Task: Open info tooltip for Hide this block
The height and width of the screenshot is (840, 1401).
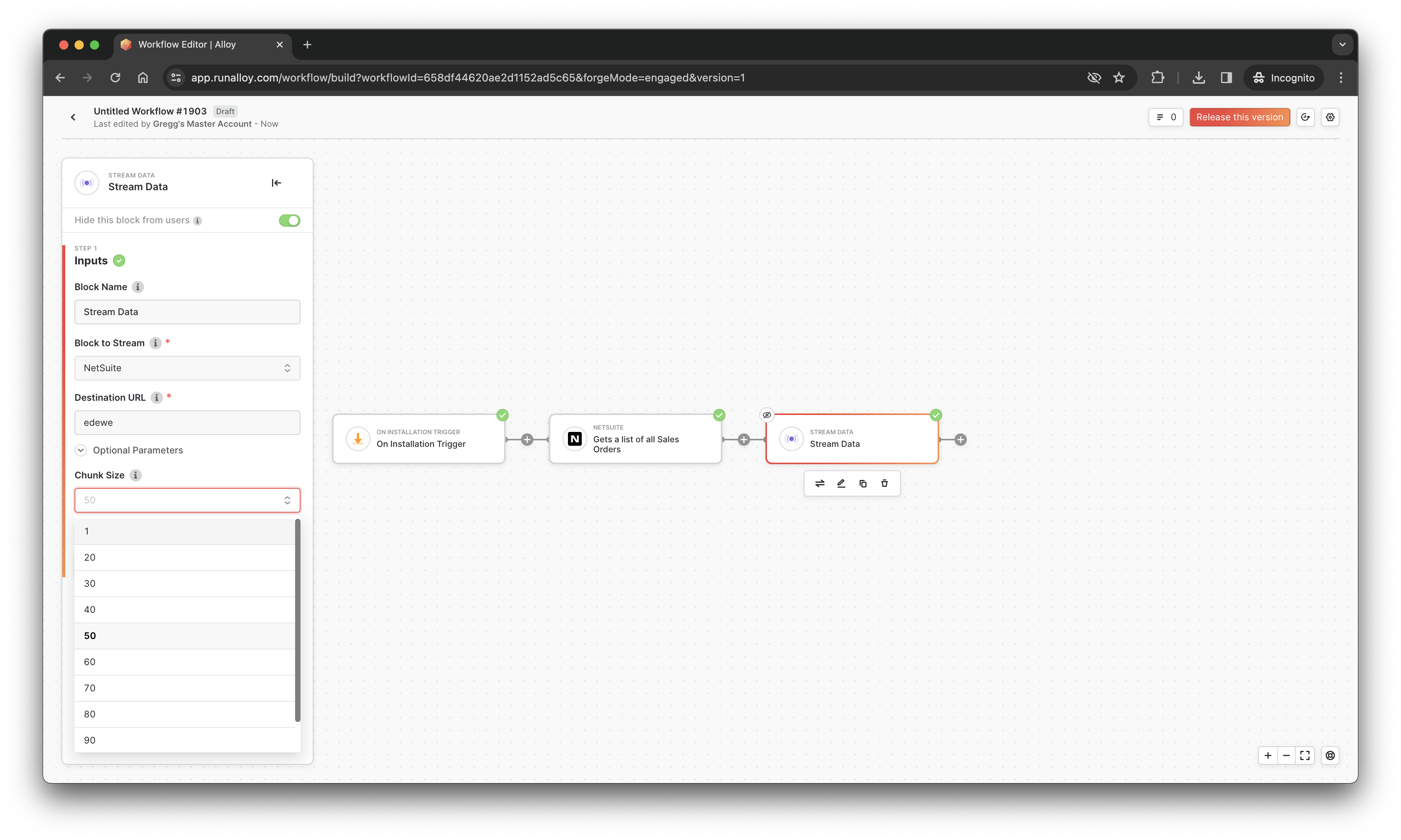Action: coord(198,221)
